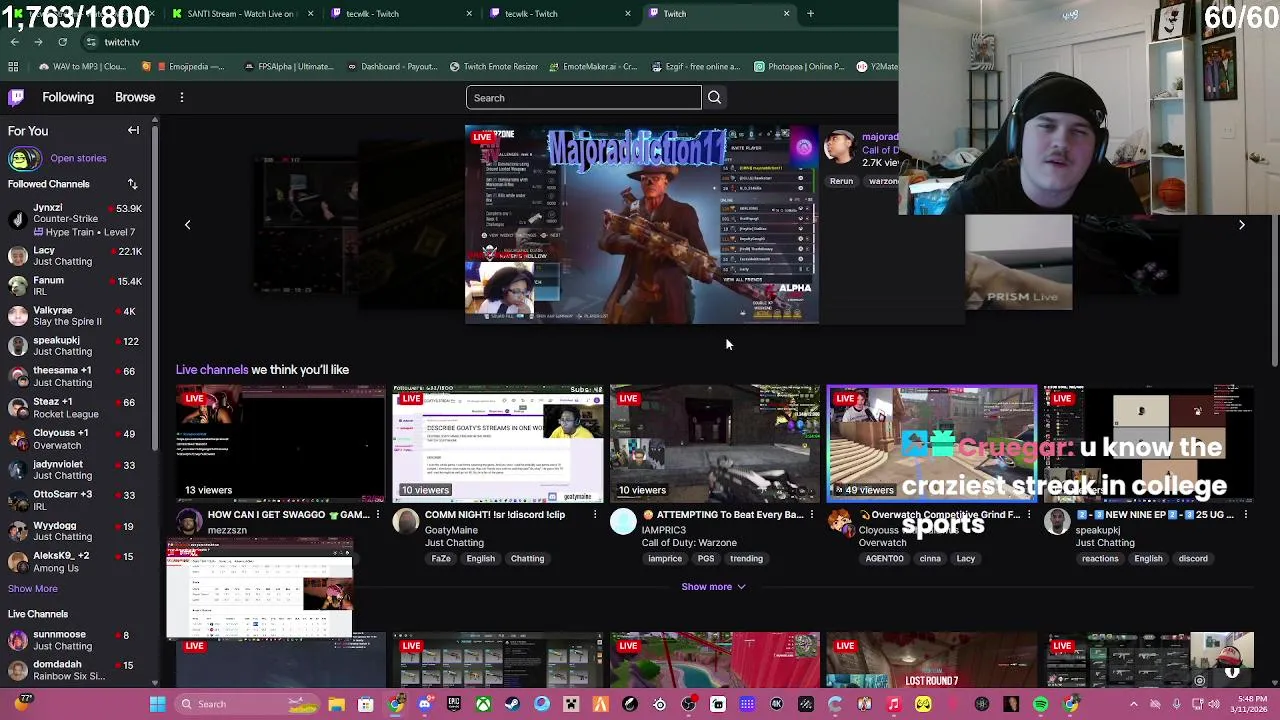Go to previous carousel stream
Image resolution: width=1280 pixels, height=720 pixels.
(187, 224)
